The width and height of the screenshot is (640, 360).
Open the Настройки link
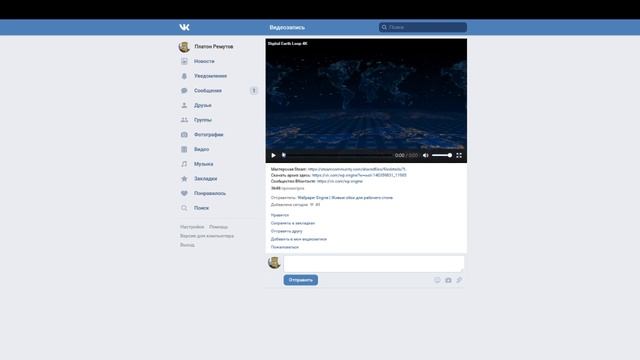click(192, 227)
